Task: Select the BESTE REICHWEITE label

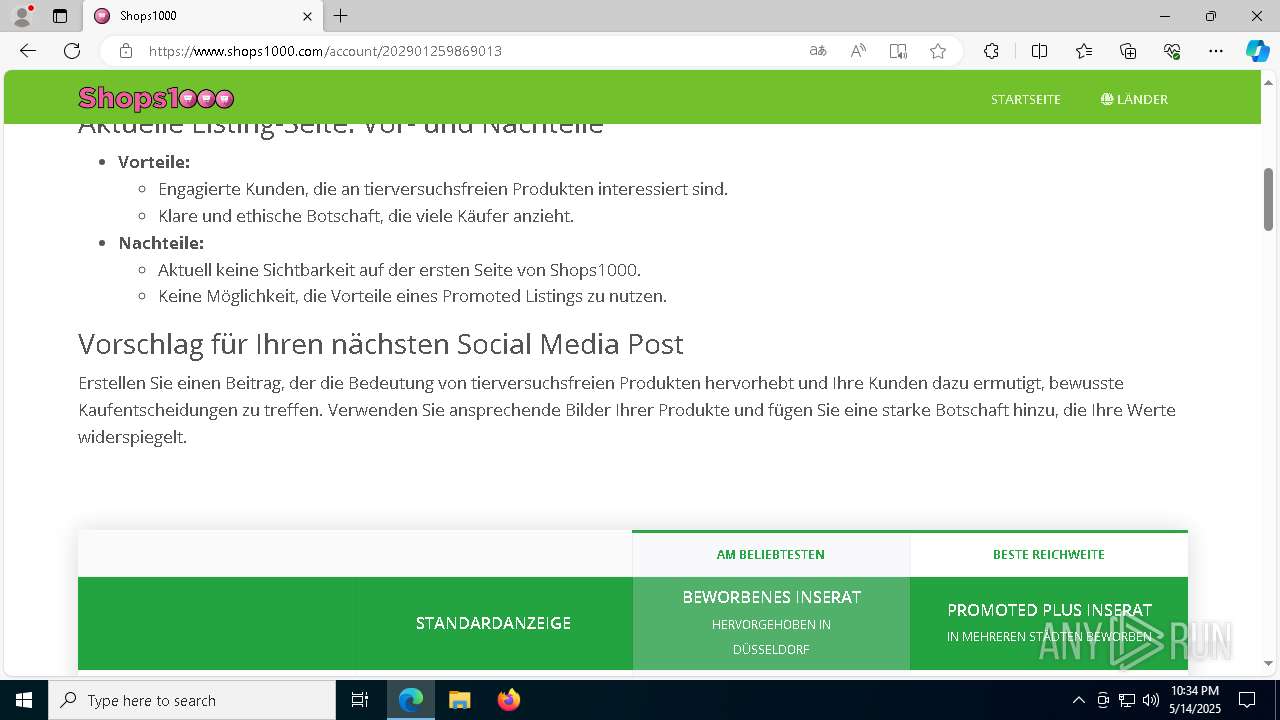Action: click(1049, 555)
